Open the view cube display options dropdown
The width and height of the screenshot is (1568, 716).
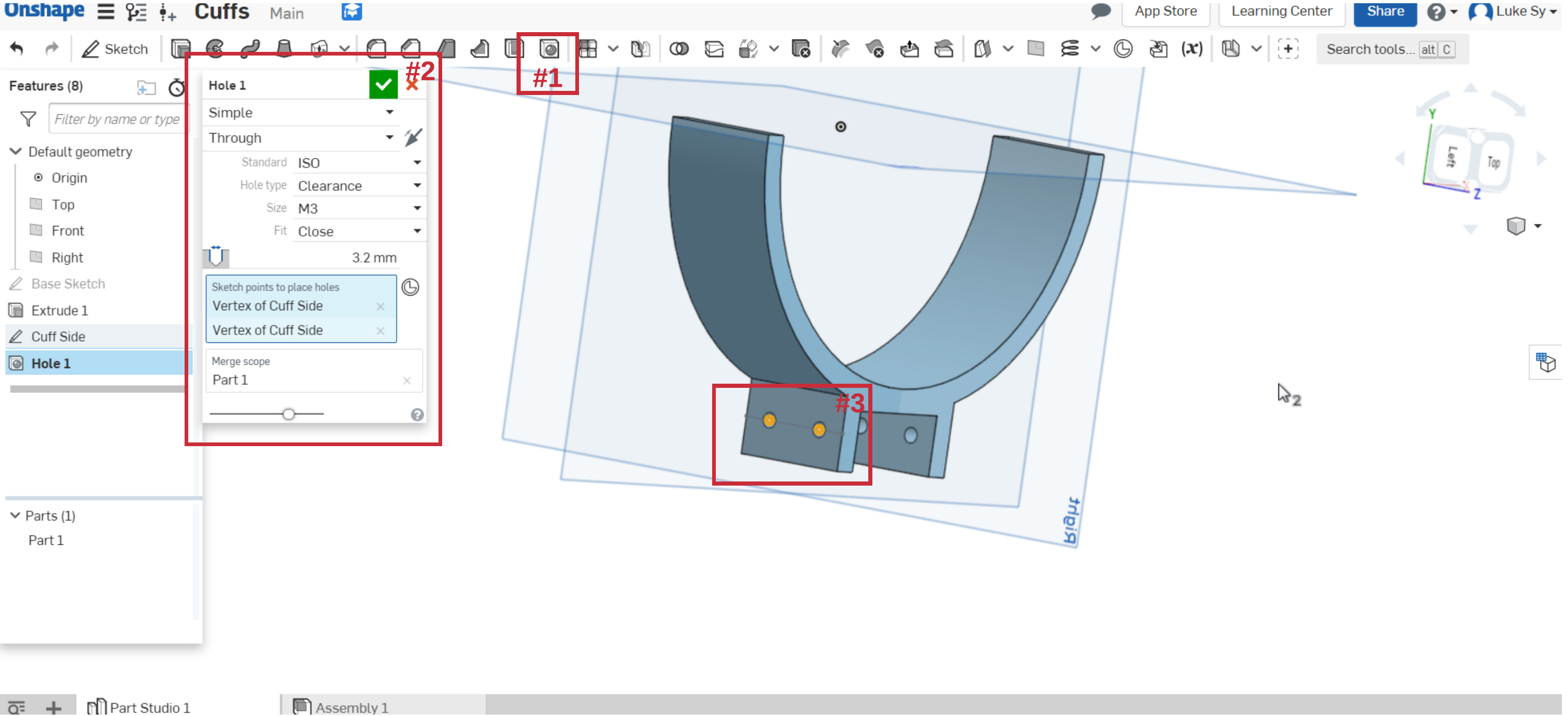click(1538, 226)
